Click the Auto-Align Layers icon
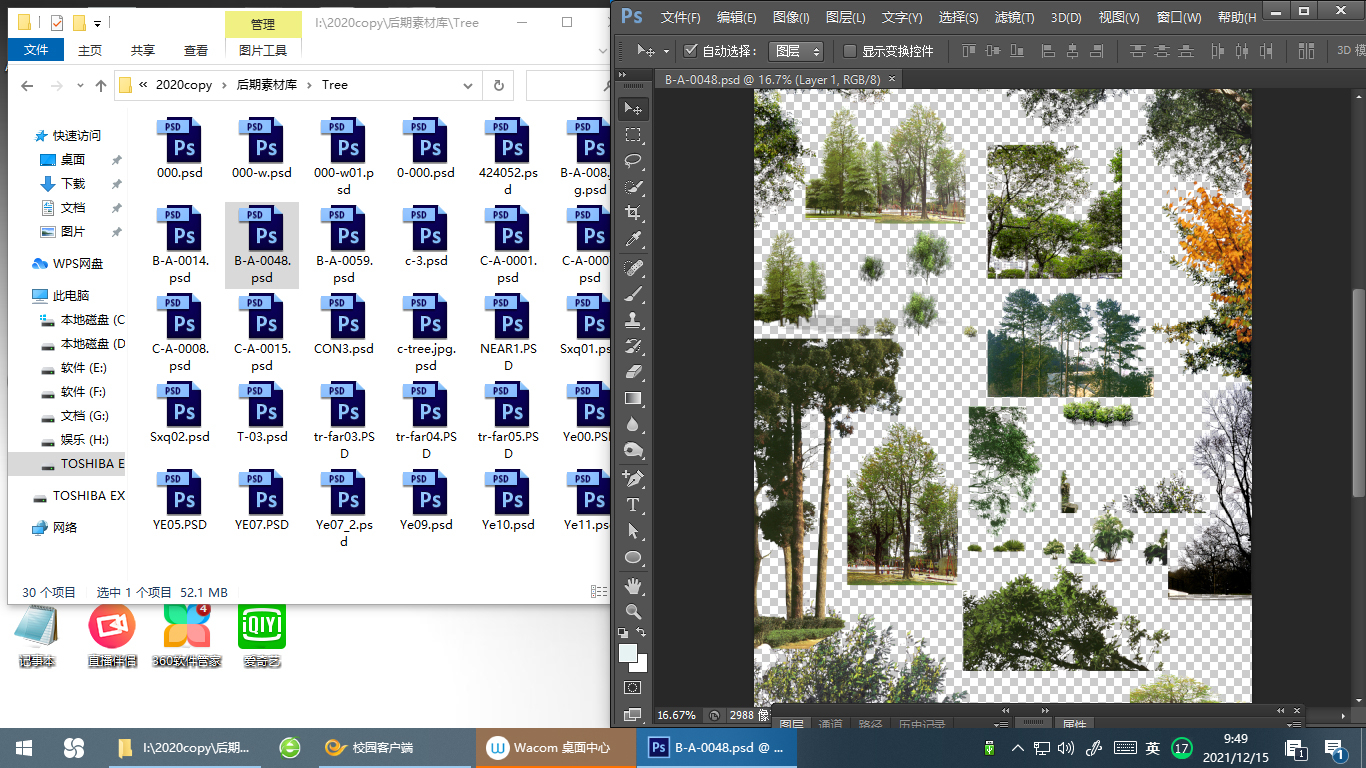The height and width of the screenshot is (768, 1366). (1306, 51)
